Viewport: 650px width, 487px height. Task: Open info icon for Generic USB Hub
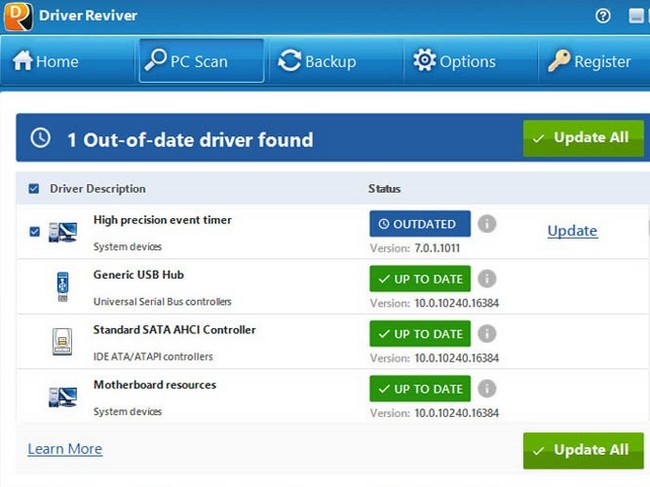click(x=487, y=279)
